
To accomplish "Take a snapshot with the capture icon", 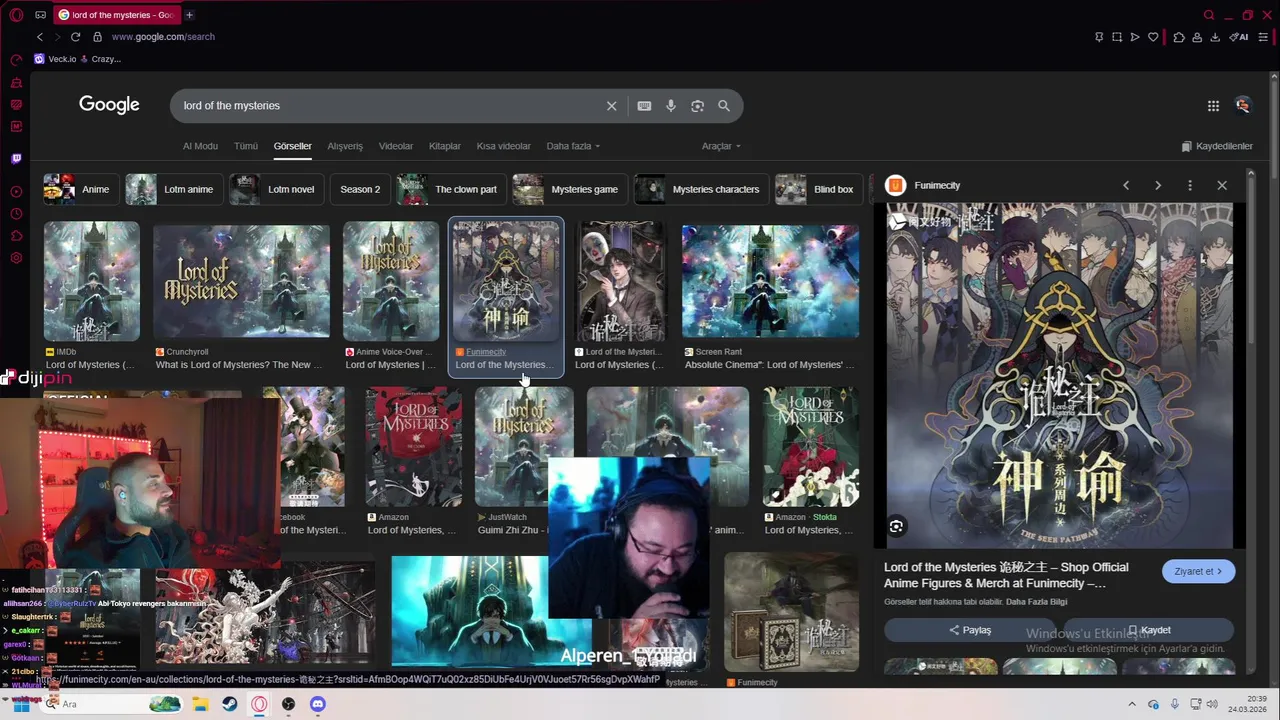I will (x=1117, y=37).
